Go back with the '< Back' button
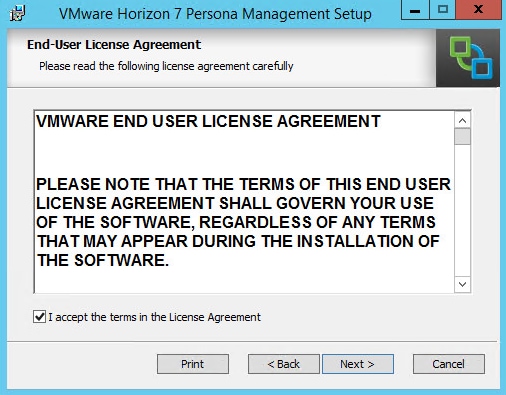 [284, 364]
